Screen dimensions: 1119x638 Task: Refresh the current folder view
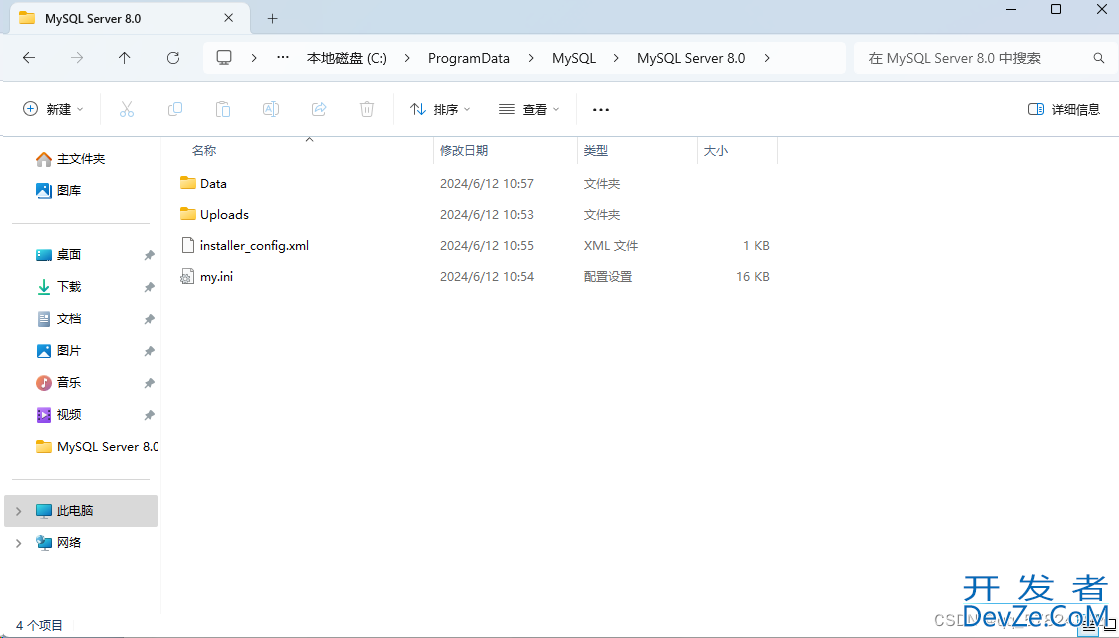pos(173,58)
